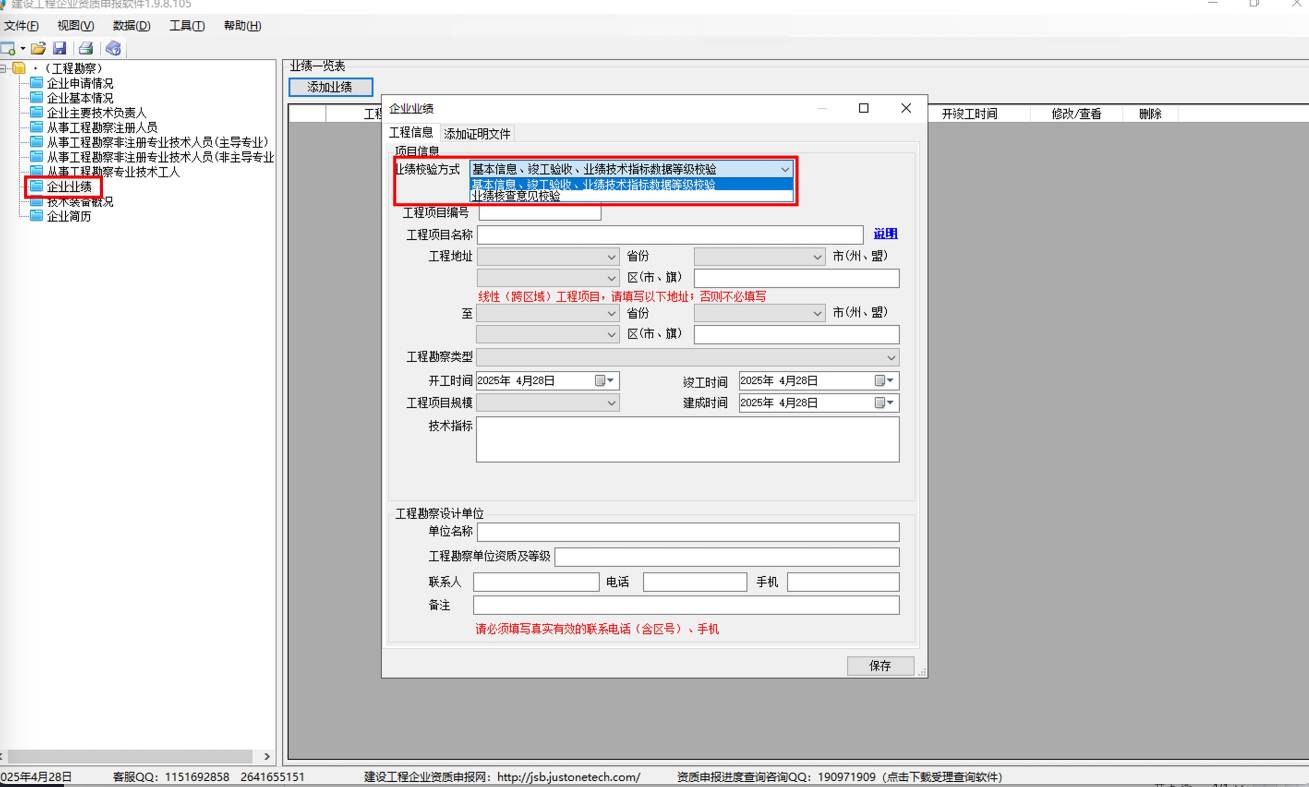Select 企业基本情况 in the tree
The image size is (1309, 787).
tap(80, 98)
